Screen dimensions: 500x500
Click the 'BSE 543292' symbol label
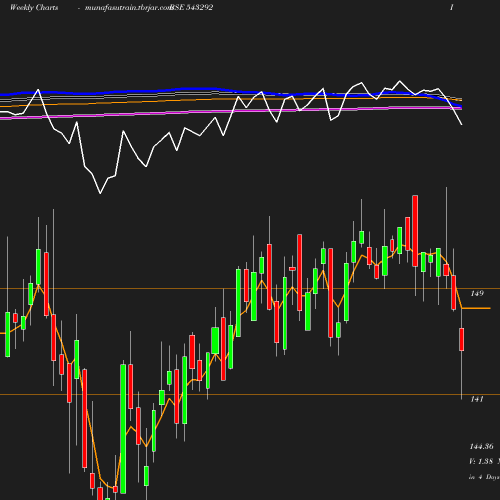[191, 8]
